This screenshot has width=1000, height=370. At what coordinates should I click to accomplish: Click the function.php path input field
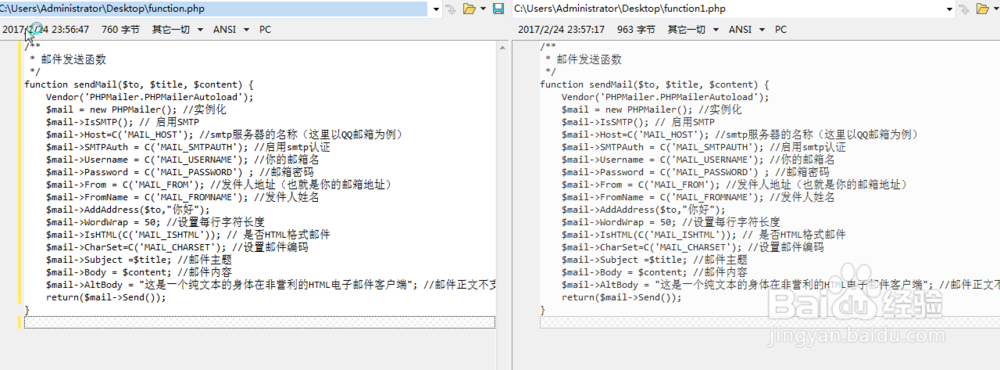pyautogui.click(x=213, y=9)
